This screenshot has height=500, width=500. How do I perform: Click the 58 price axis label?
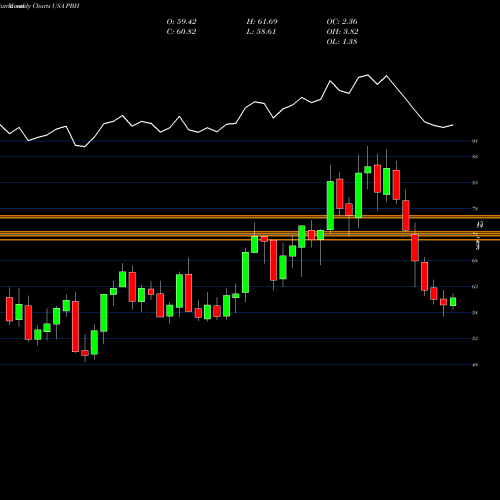(x=475, y=313)
